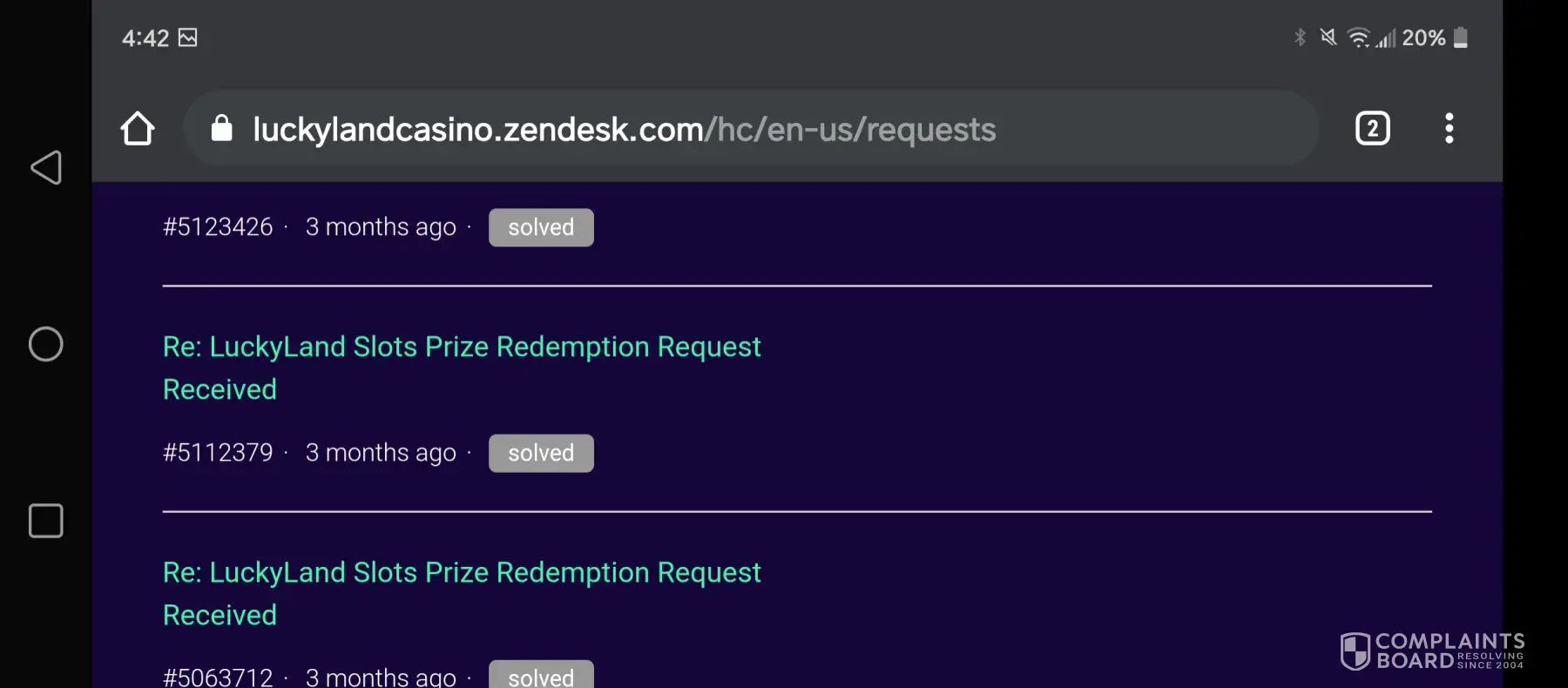The width and height of the screenshot is (1568, 688).
Task: Click the solved badge for ticket #5123426
Action: coord(541,227)
